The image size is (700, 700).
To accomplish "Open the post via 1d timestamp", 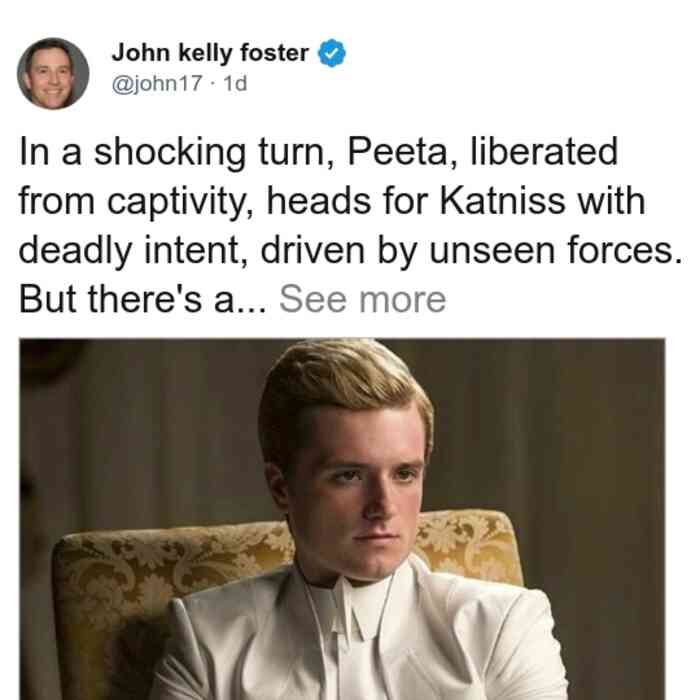I will (x=235, y=83).
